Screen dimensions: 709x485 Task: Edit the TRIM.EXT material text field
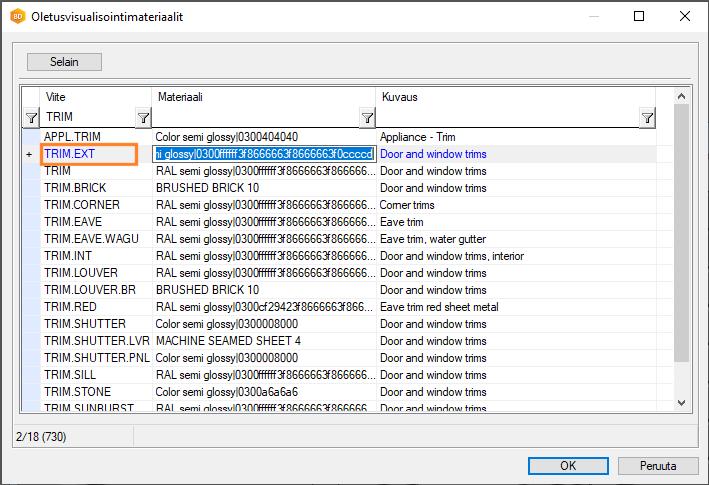pos(264,154)
